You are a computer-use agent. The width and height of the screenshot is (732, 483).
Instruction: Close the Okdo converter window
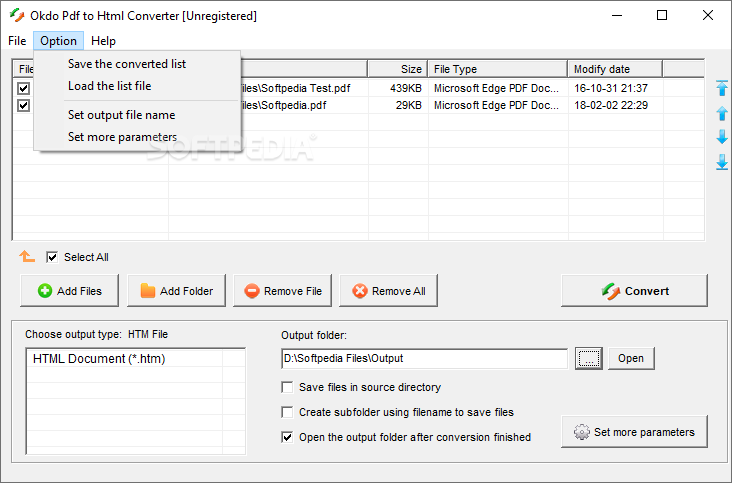[x=708, y=15]
